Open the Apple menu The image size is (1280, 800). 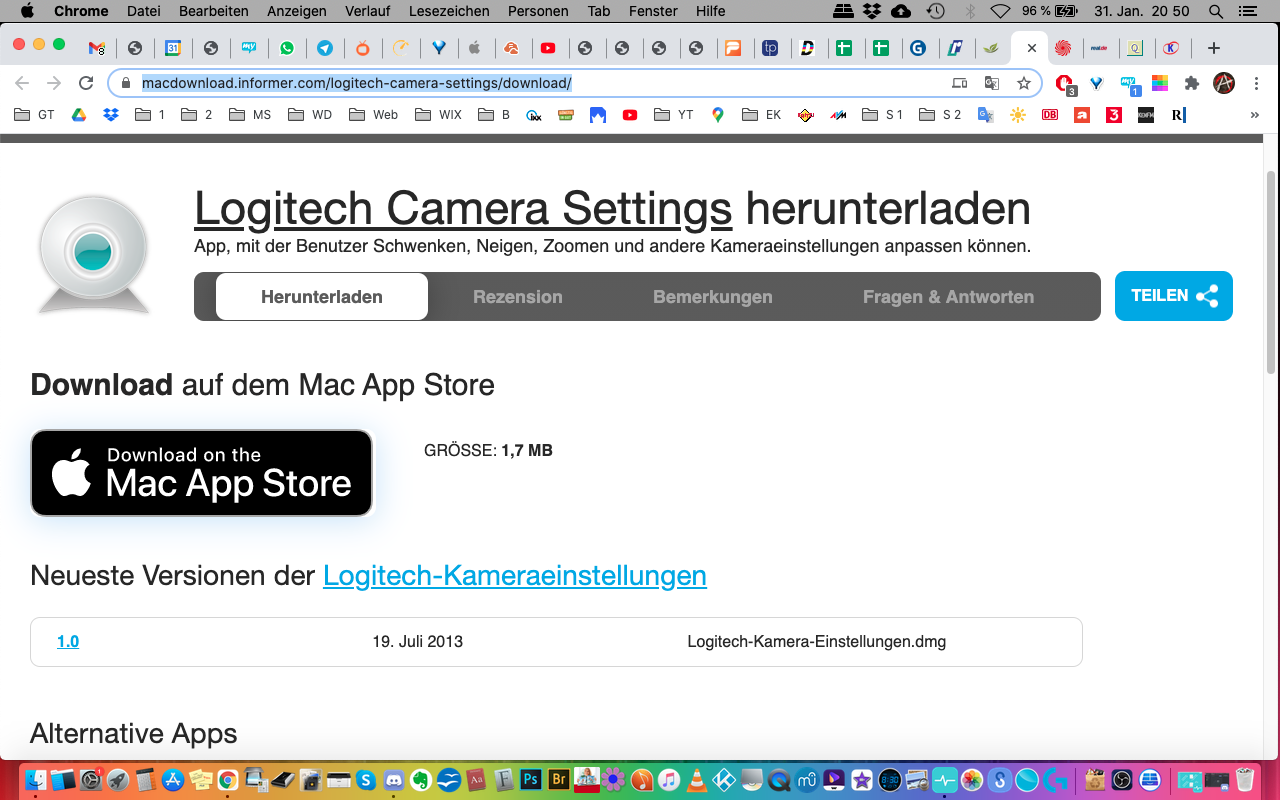[x=27, y=11]
